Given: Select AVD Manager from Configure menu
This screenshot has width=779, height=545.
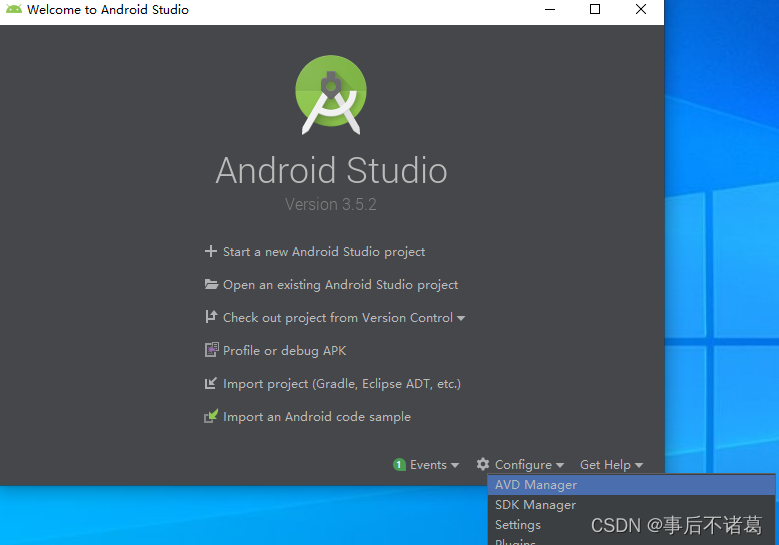Looking at the screenshot, I should tap(631, 485).
